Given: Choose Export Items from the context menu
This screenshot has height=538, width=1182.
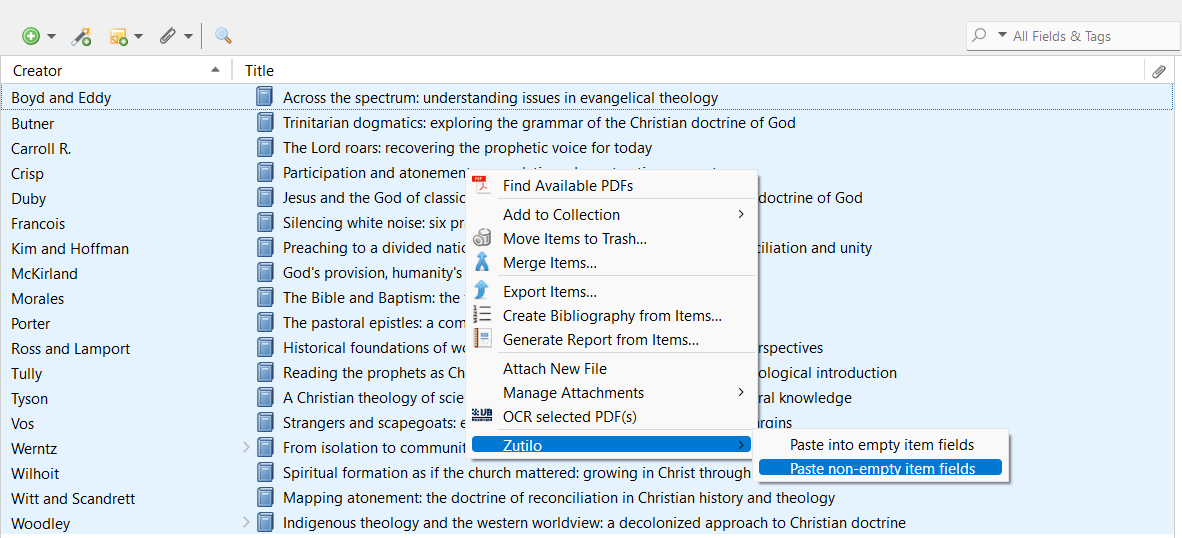Looking at the screenshot, I should click(x=549, y=292).
